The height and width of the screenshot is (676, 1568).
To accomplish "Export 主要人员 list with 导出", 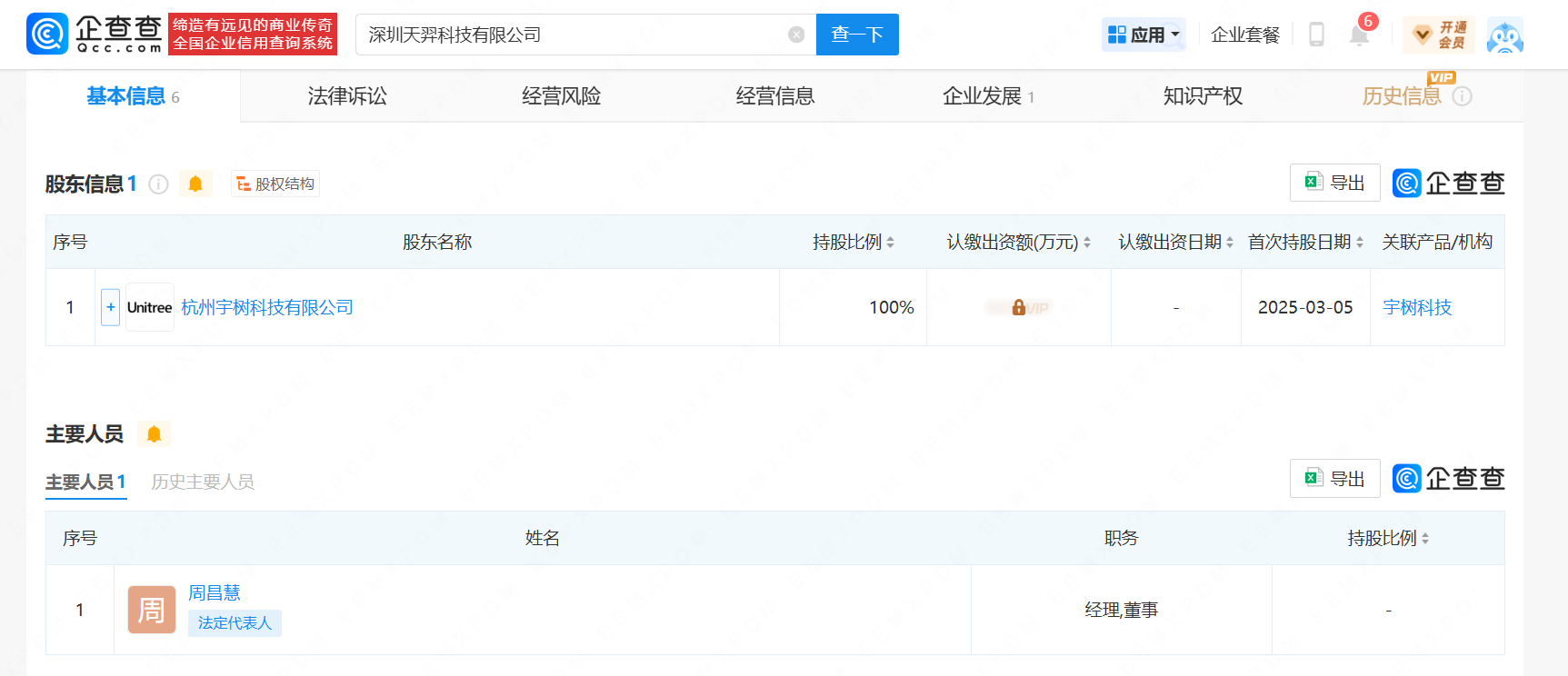I will 1335,478.
